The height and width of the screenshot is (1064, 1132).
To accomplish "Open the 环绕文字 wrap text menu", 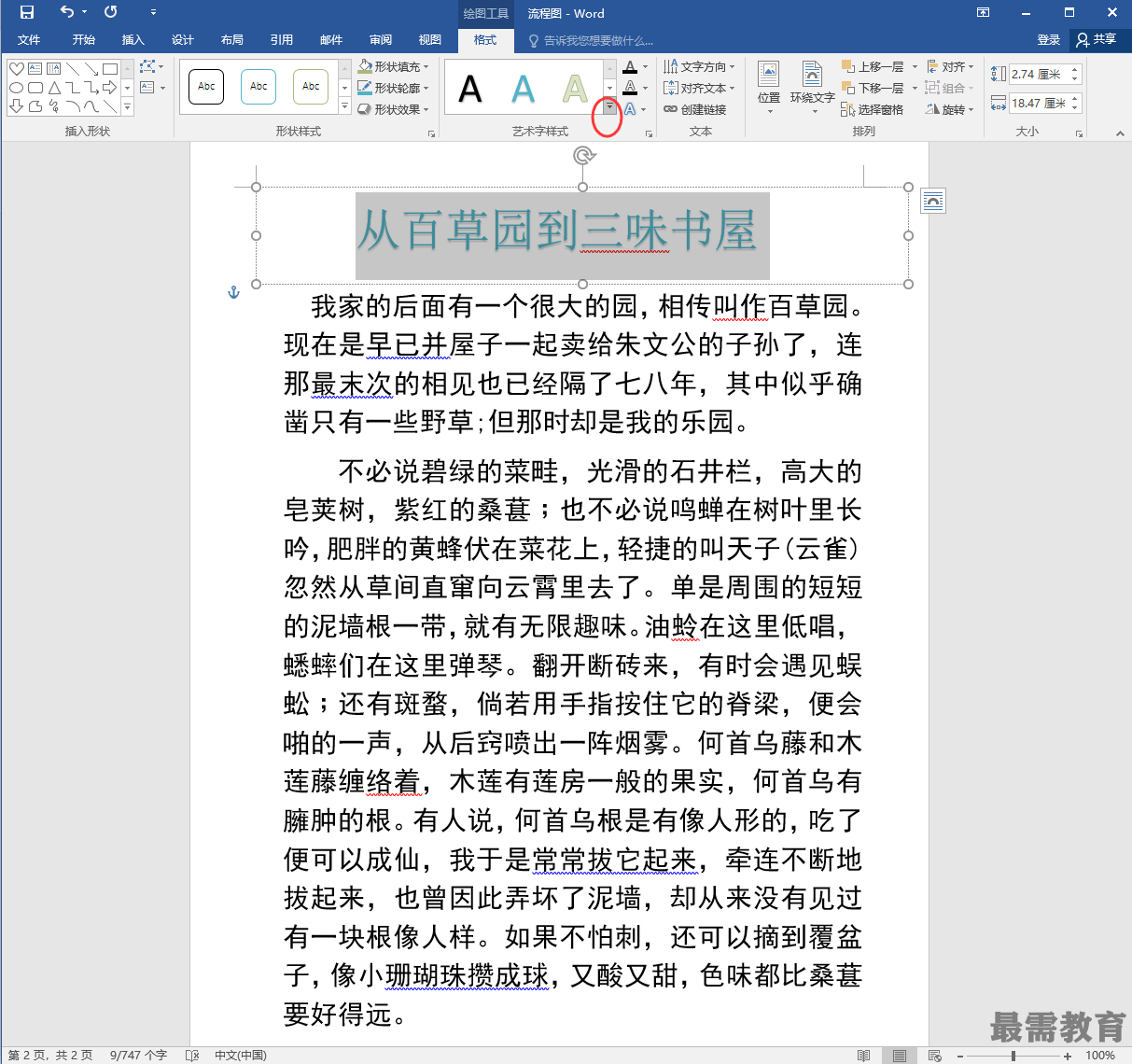I will (812, 88).
